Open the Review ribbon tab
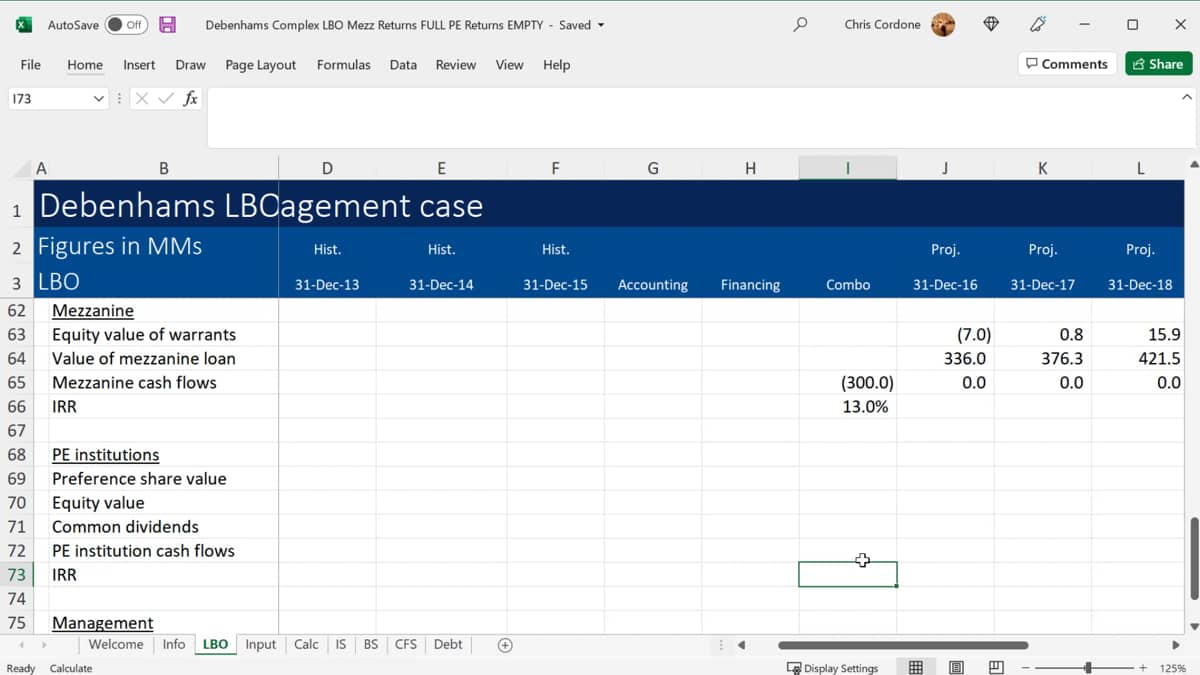This screenshot has width=1200, height=675. tap(456, 64)
